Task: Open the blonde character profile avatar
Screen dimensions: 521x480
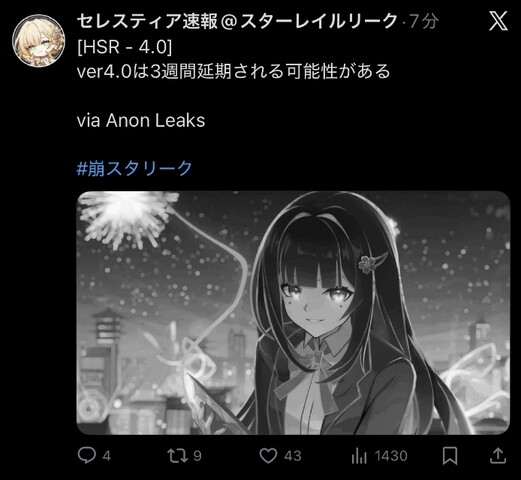Action: [x=39, y=40]
